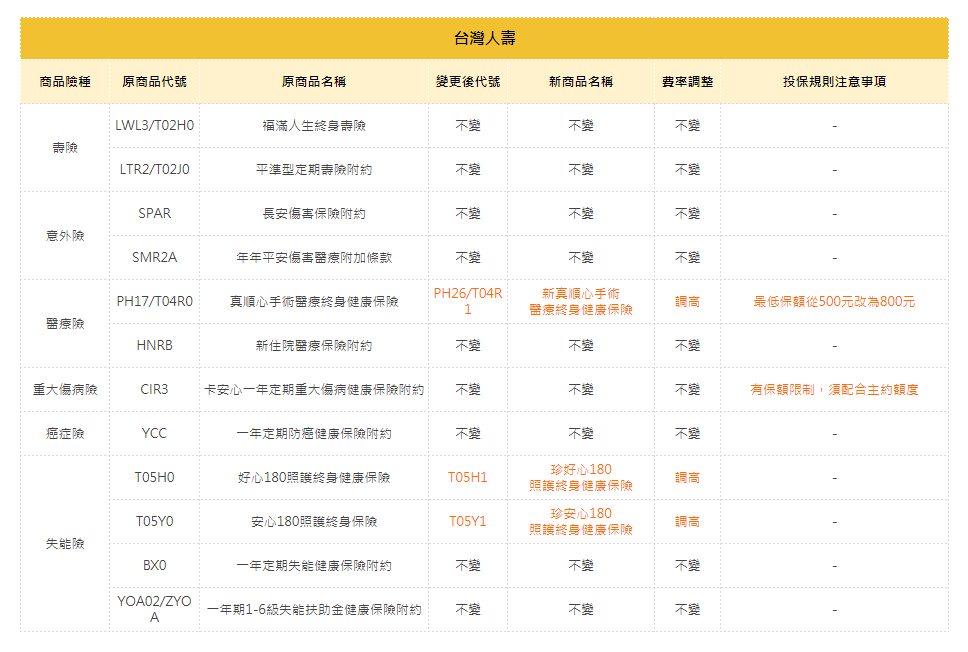
Task: Click product name 年年平安傷害醫療附加條款
Action: click(x=314, y=257)
